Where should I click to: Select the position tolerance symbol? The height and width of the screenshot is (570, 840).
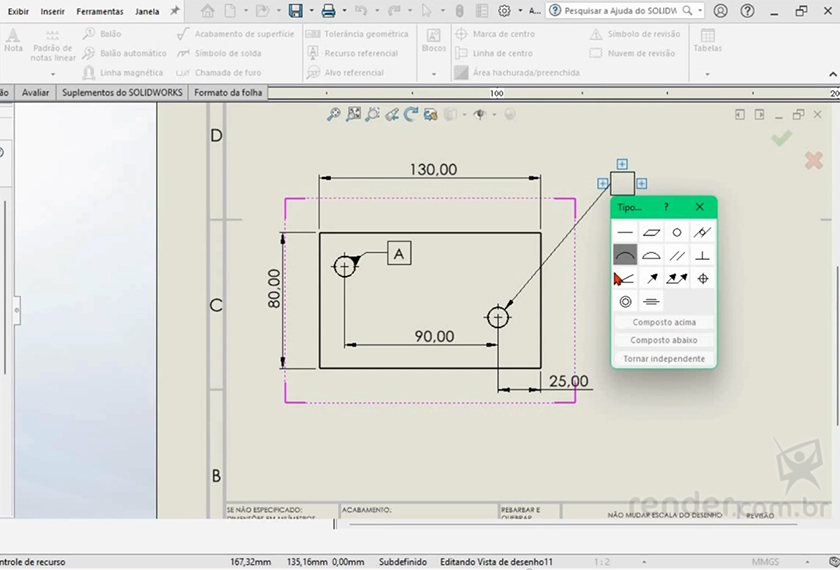click(703, 279)
